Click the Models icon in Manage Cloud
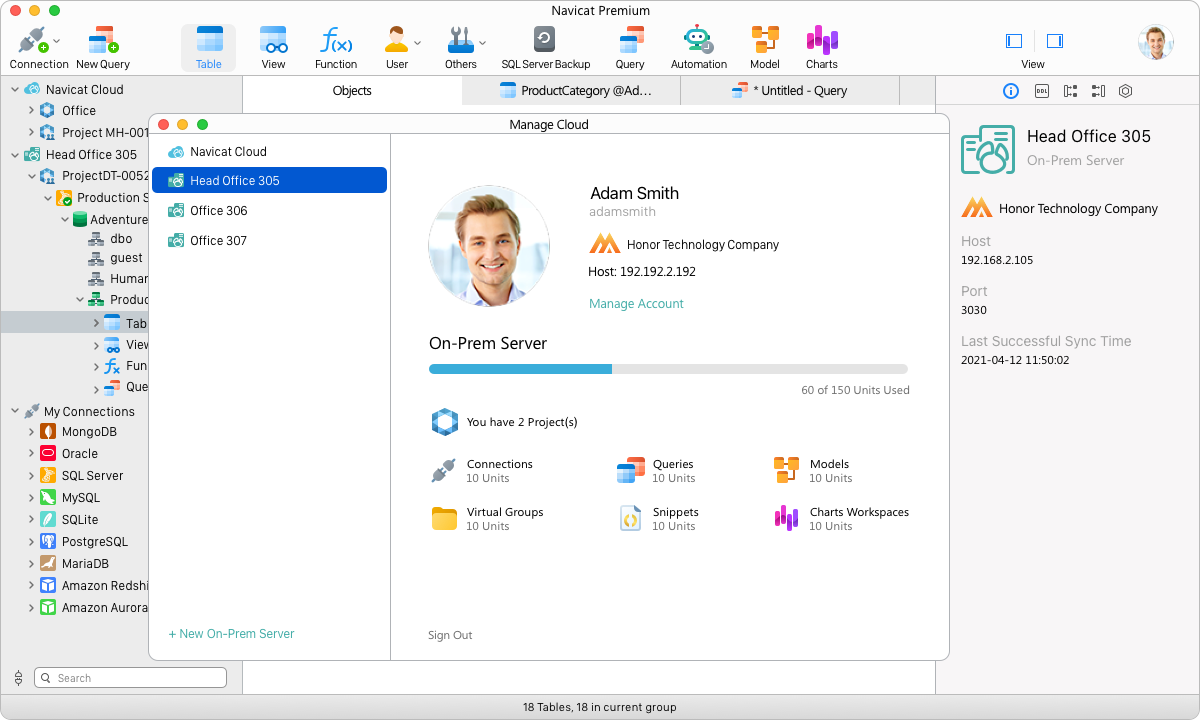Image resolution: width=1200 pixels, height=720 pixels. point(786,471)
